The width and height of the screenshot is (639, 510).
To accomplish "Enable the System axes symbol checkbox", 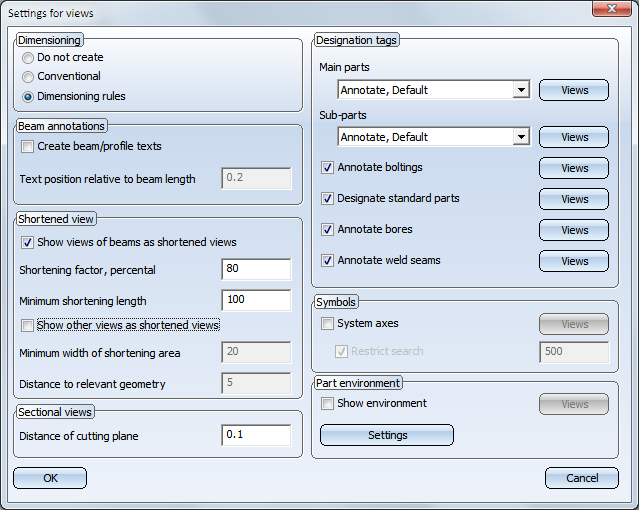I will click(327, 324).
